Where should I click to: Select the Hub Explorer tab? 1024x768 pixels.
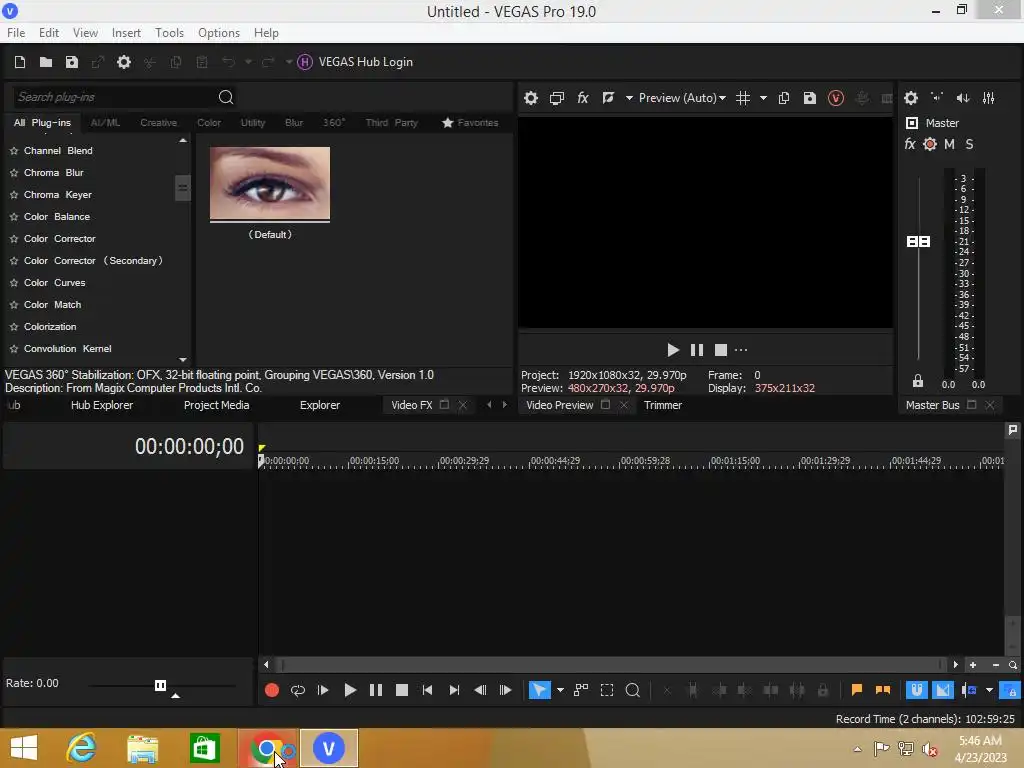point(102,405)
